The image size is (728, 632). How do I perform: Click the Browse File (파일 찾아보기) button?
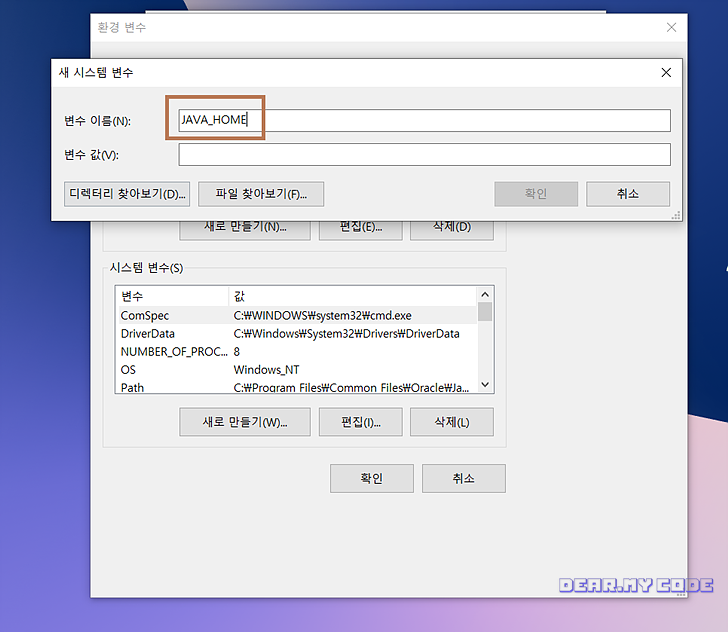(x=261, y=194)
